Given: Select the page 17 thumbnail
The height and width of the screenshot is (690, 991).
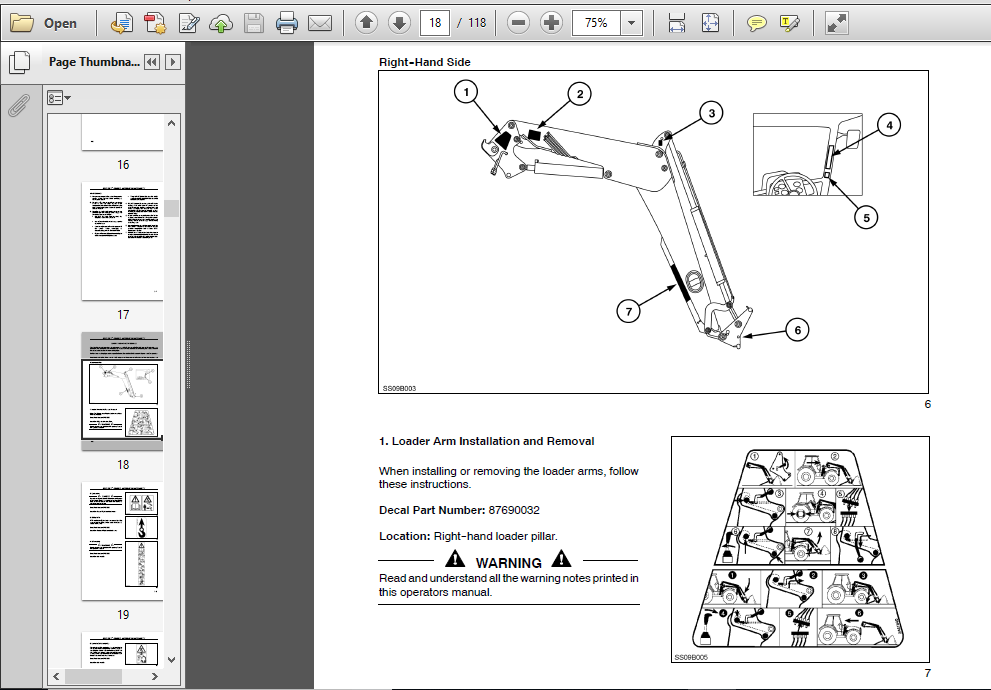Looking at the screenshot, I should (x=123, y=241).
